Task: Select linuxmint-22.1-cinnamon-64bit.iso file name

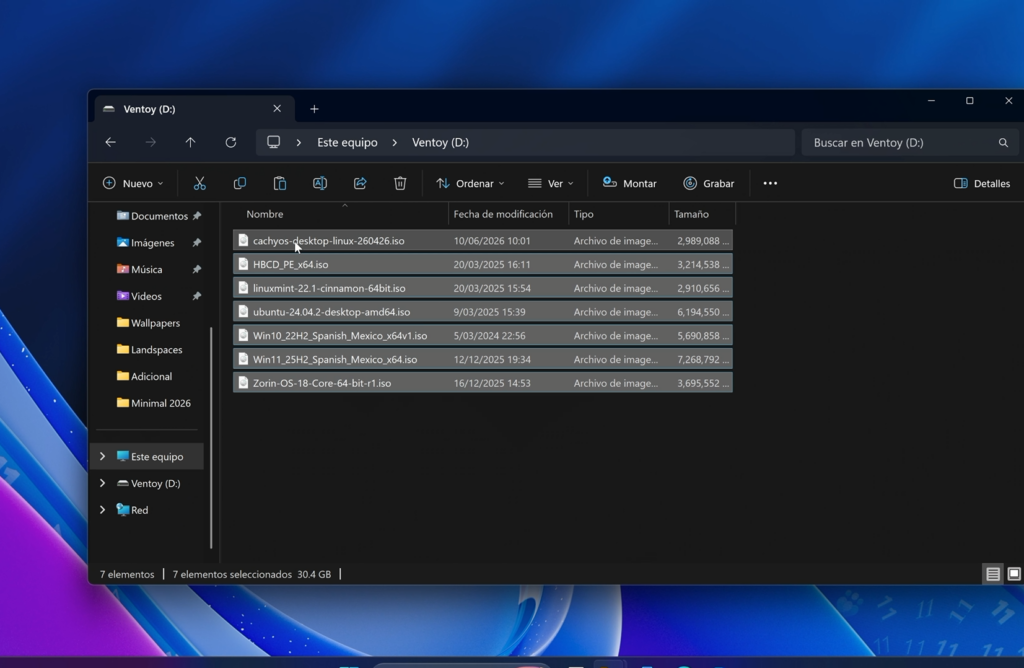Action: coord(329,288)
